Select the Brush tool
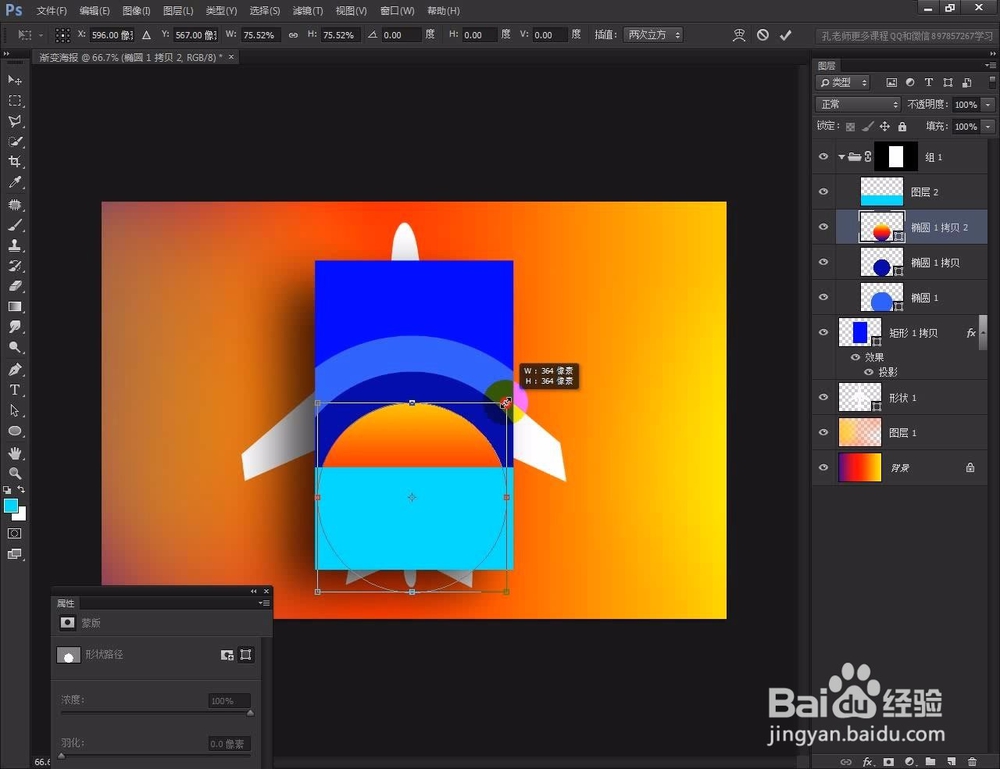 tap(14, 224)
